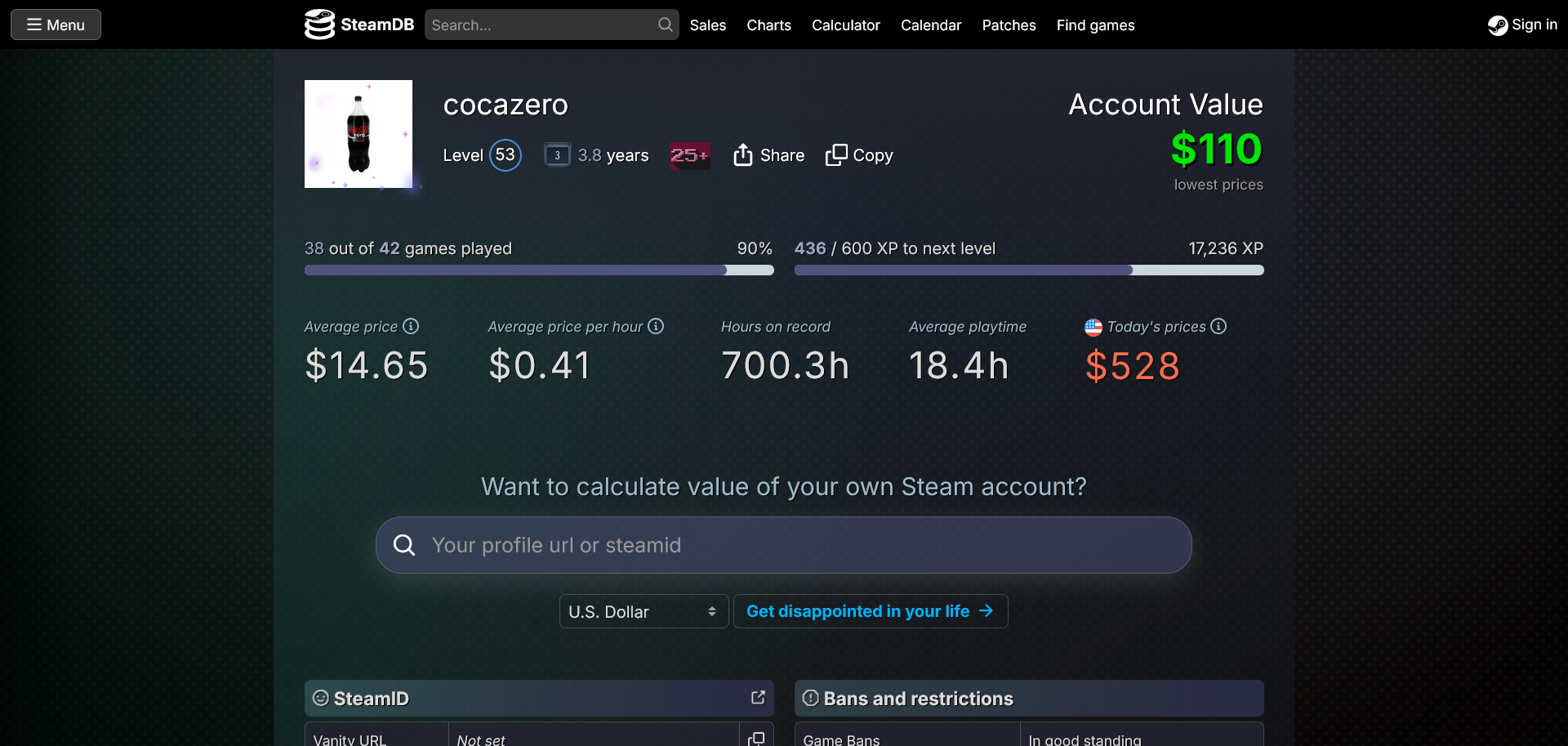
Task: Click the Today's prices info icon
Action: point(1218,326)
